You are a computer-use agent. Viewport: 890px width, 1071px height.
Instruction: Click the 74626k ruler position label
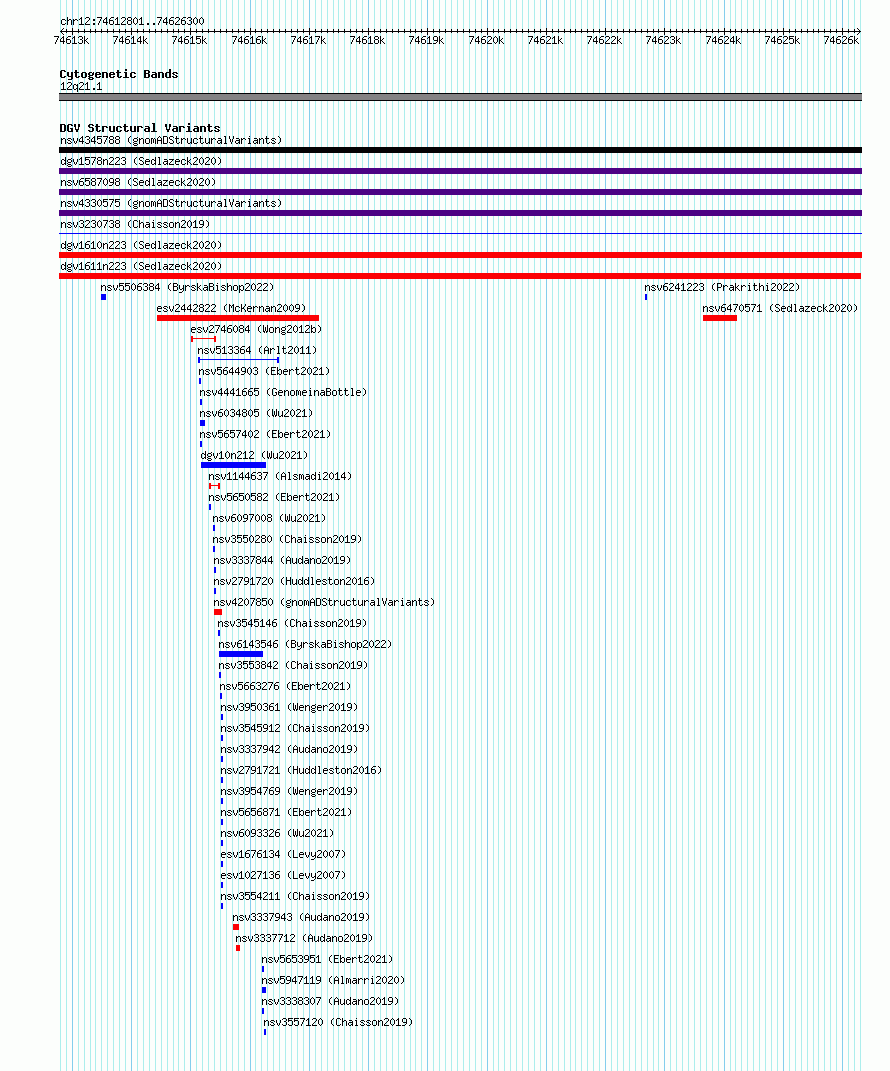pos(841,40)
